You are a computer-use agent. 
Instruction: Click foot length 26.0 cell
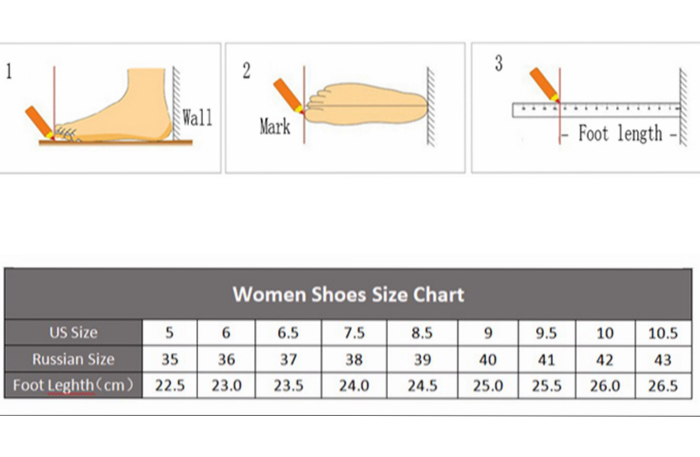(x=607, y=385)
